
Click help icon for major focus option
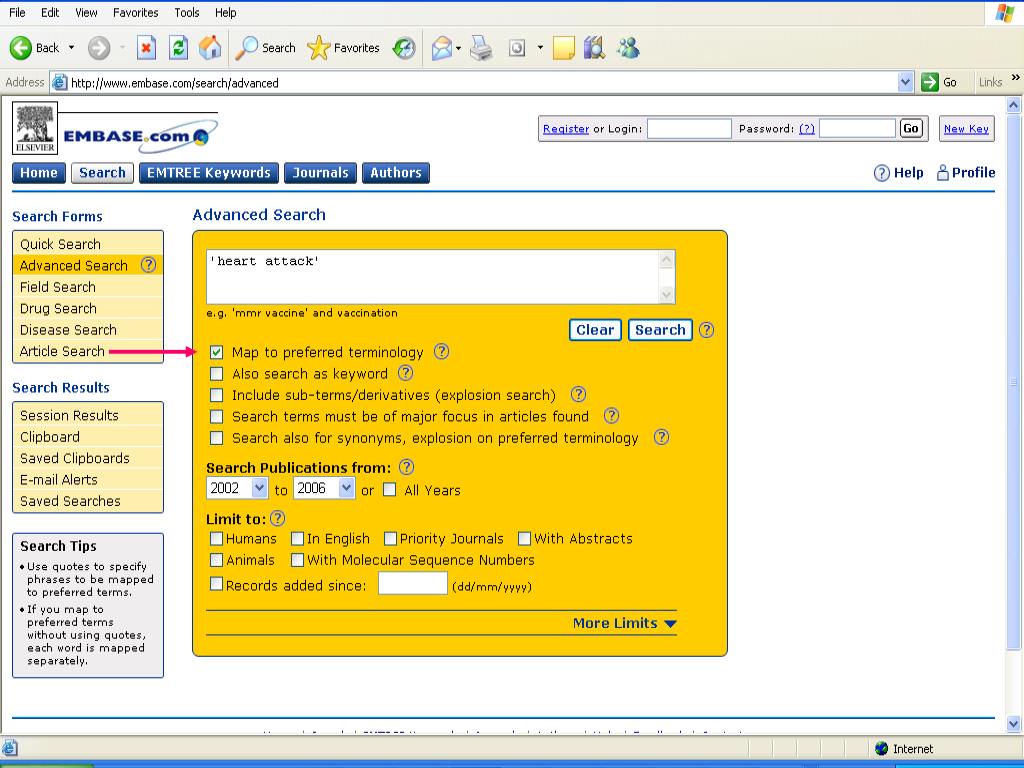(x=611, y=416)
